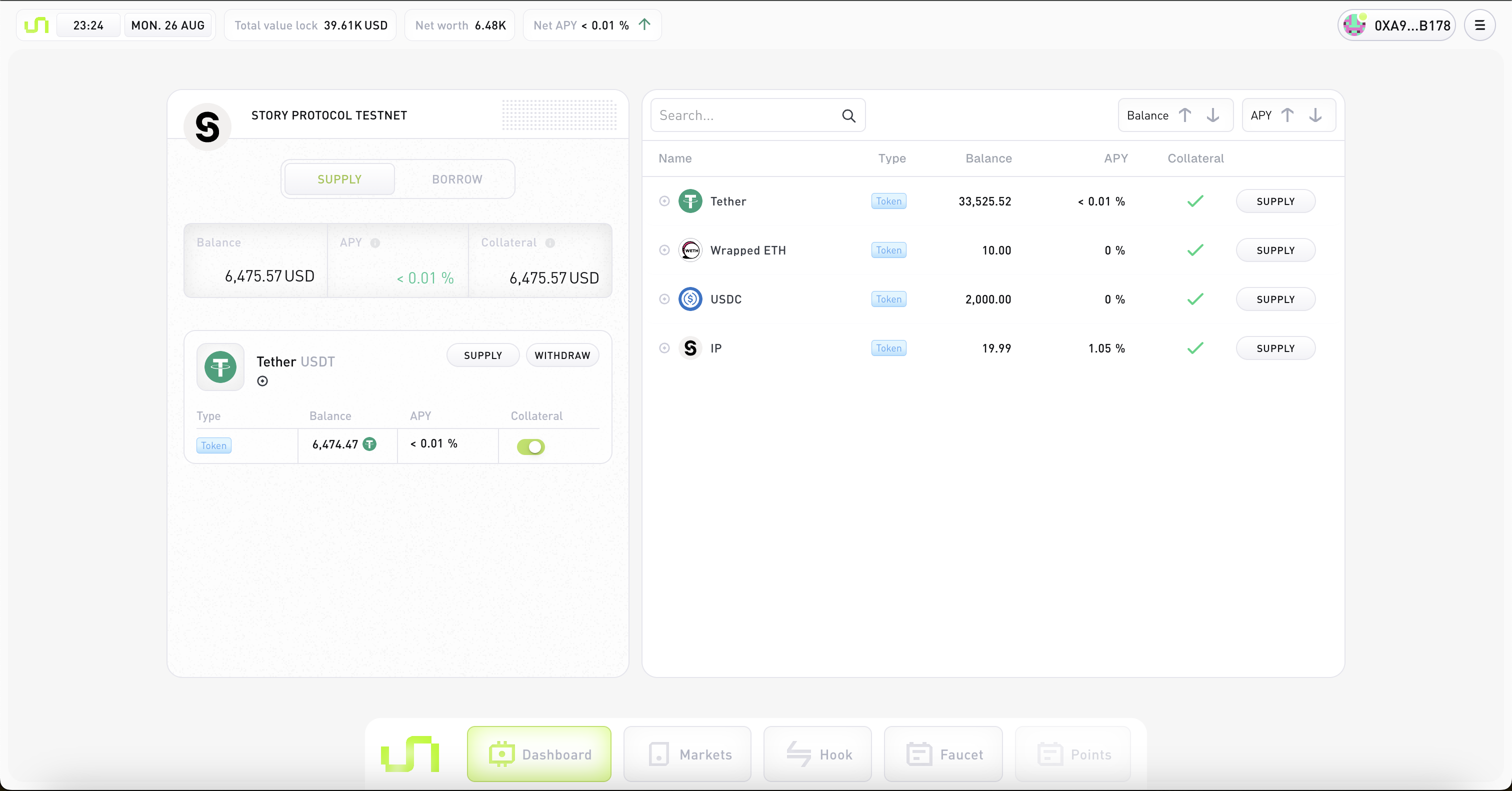1512x791 pixels.
Task: Click IP collateral checkmark
Action: click(x=1195, y=348)
